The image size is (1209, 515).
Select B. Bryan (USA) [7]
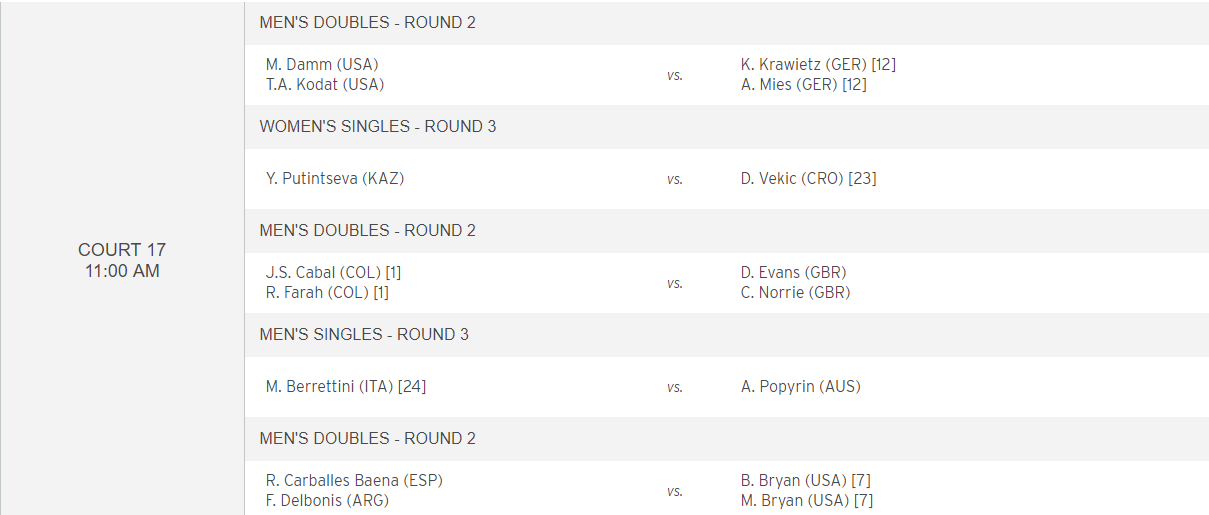pos(806,480)
